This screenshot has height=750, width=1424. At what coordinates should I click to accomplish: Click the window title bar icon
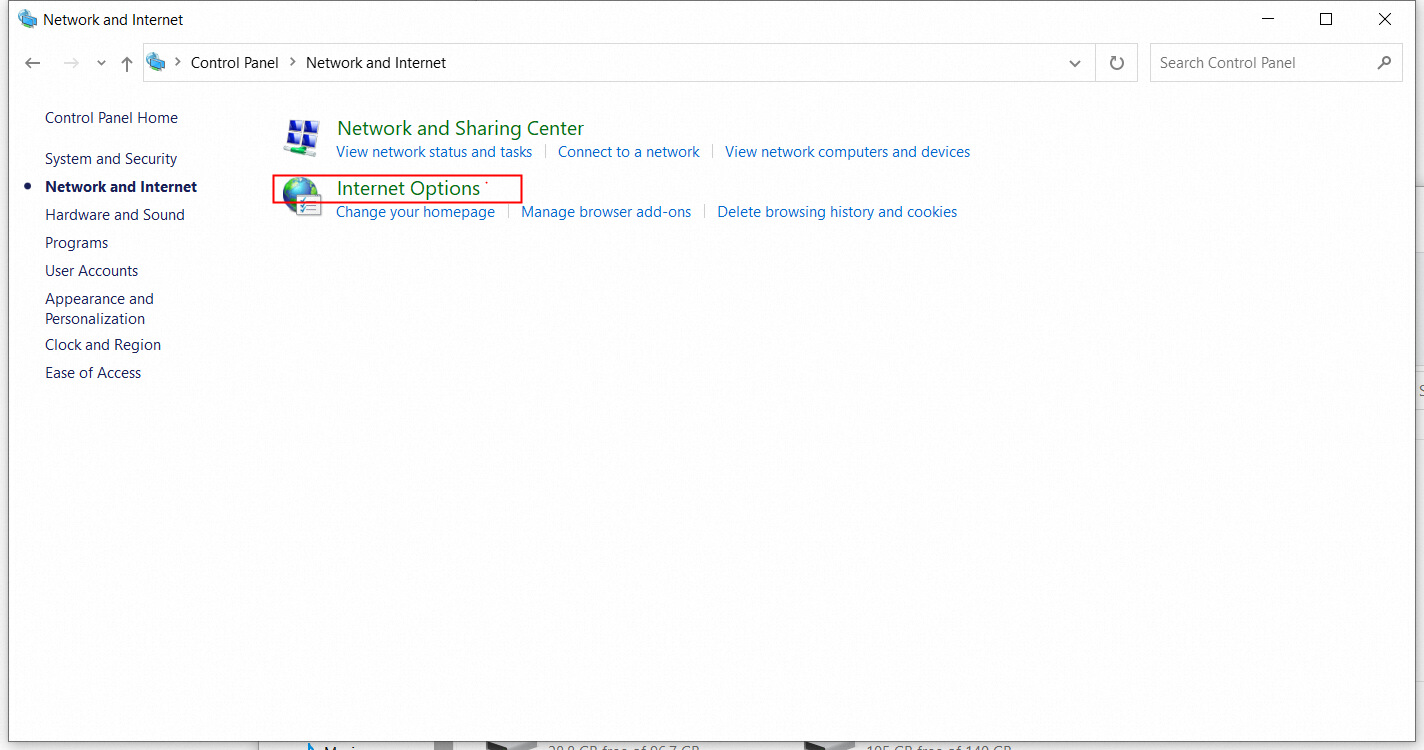click(x=28, y=19)
